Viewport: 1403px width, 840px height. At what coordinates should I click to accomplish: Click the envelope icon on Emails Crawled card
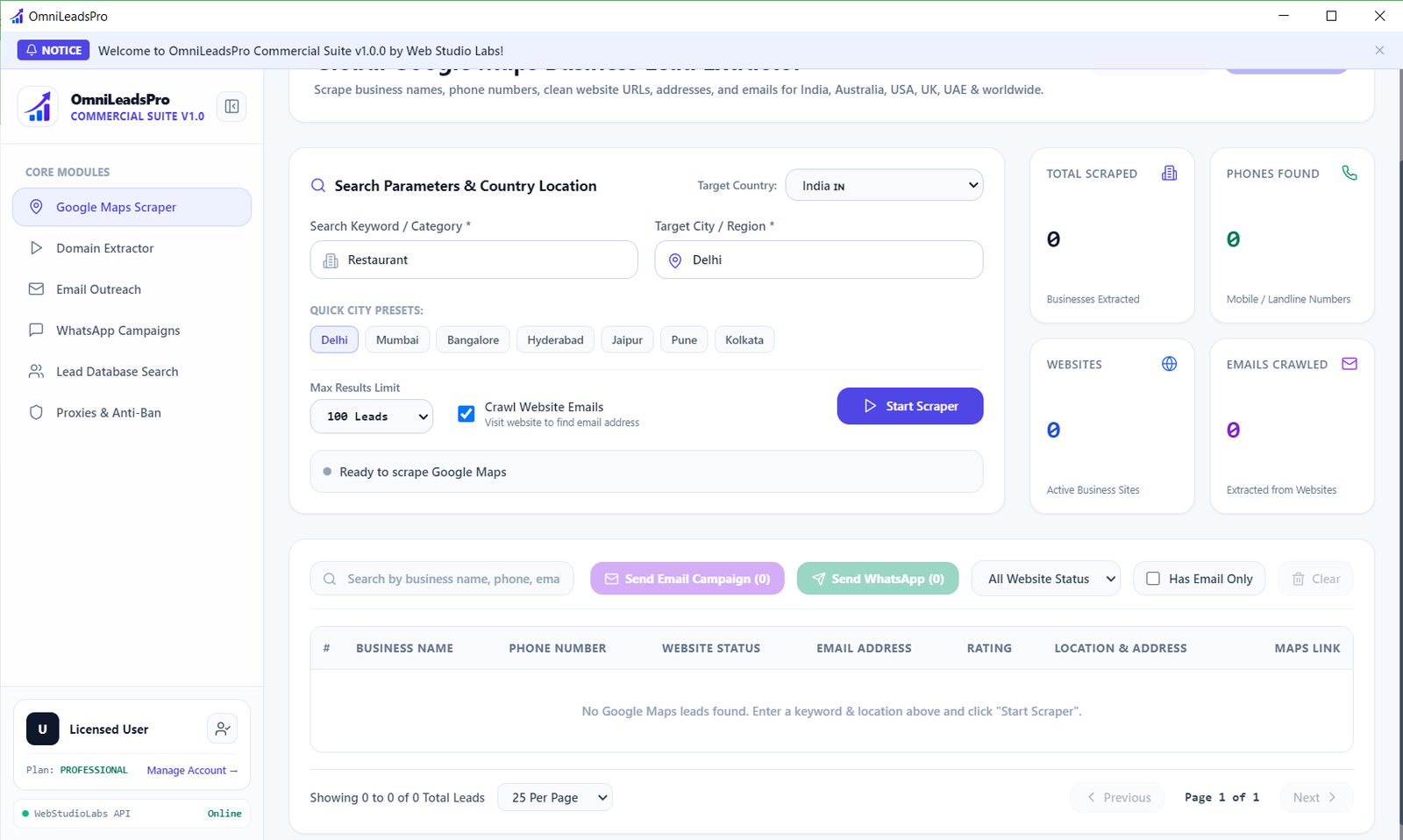[x=1350, y=364]
